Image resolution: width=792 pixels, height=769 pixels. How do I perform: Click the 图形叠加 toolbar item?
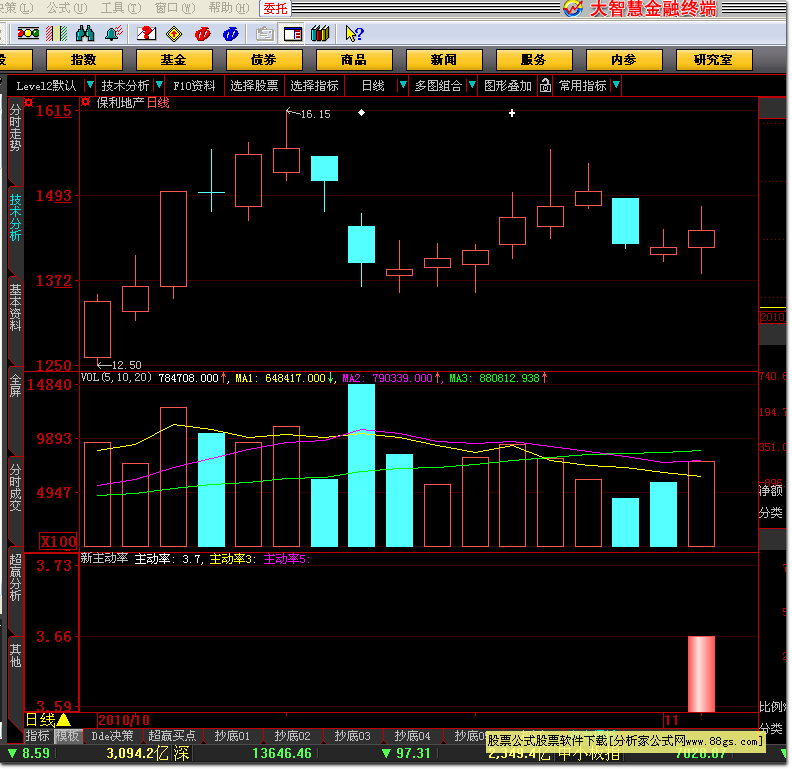[508, 86]
